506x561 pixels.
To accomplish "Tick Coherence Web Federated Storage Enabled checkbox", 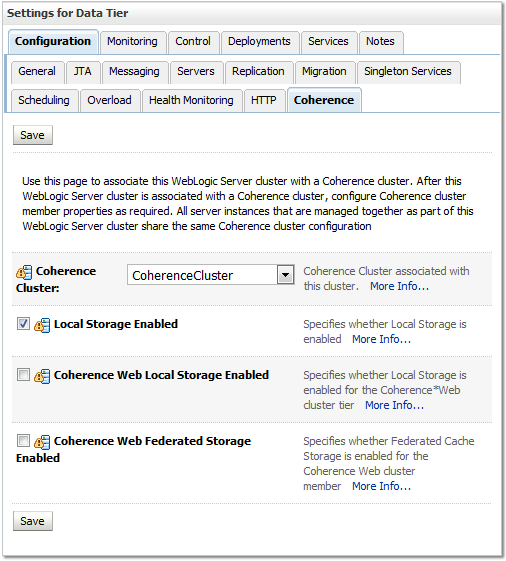I will coord(23,440).
